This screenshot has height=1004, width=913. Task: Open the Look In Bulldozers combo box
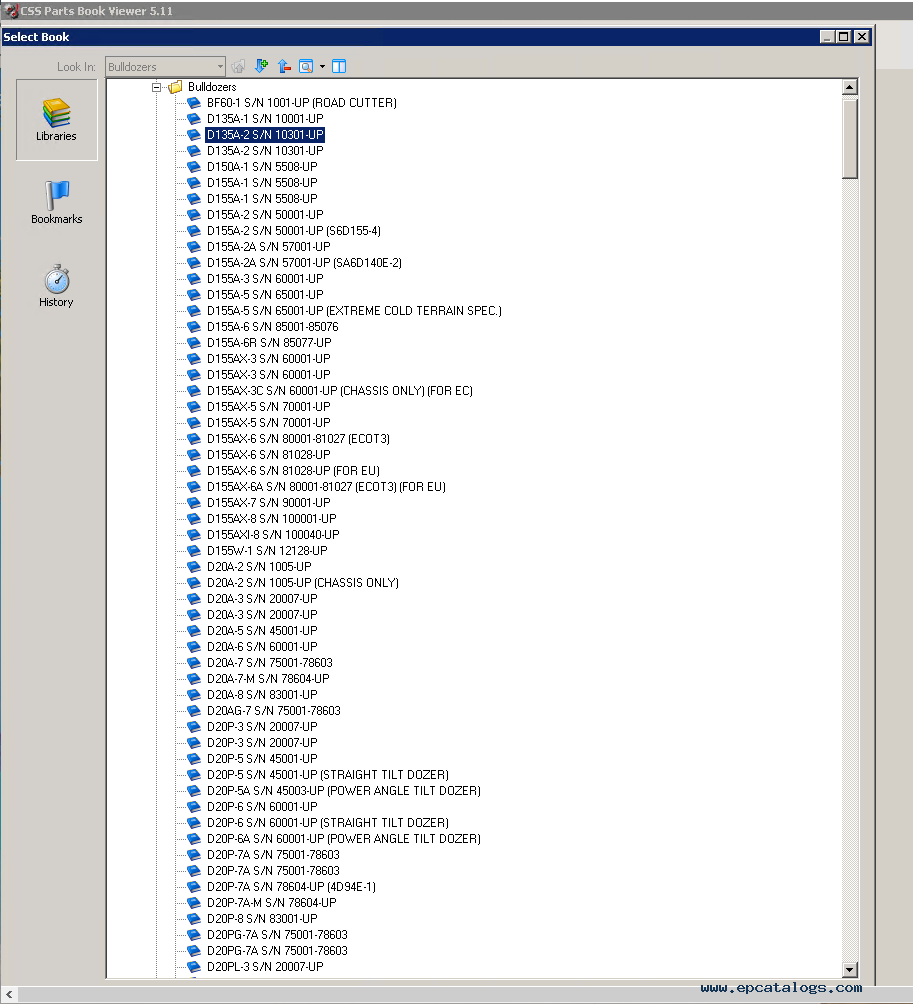tap(165, 67)
